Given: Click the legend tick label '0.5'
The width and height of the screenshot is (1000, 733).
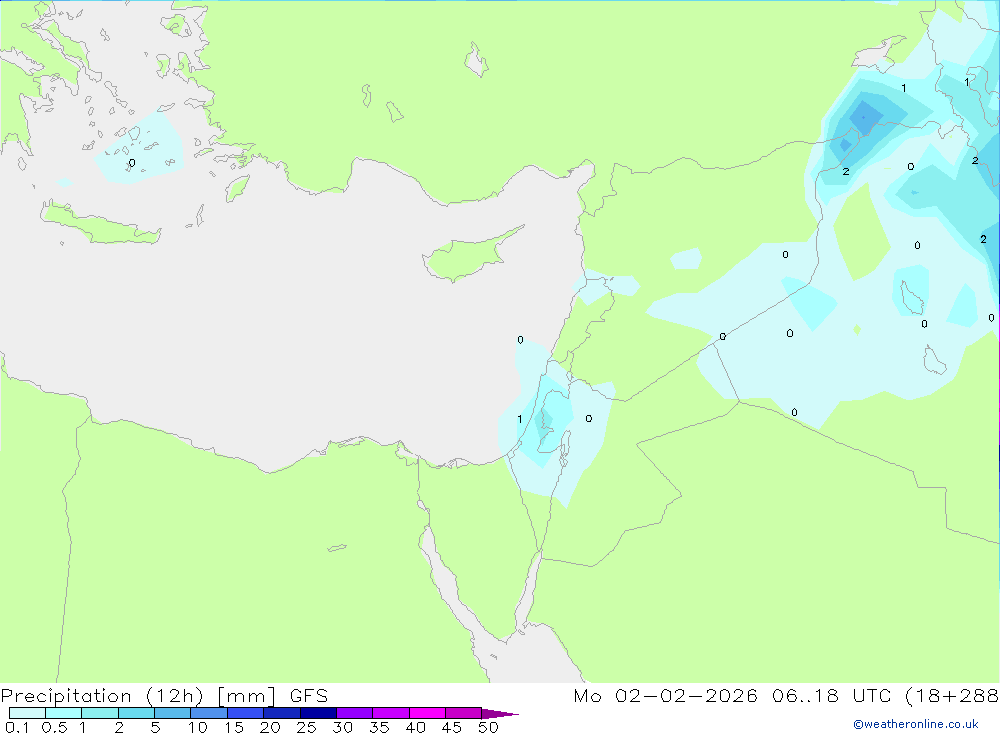Looking at the screenshot, I should click(x=54, y=727).
